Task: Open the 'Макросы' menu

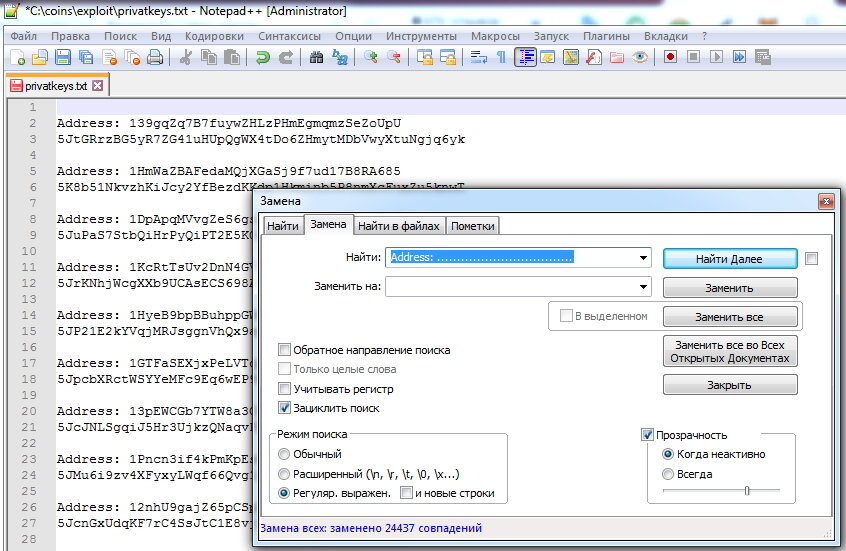Action: [495, 36]
